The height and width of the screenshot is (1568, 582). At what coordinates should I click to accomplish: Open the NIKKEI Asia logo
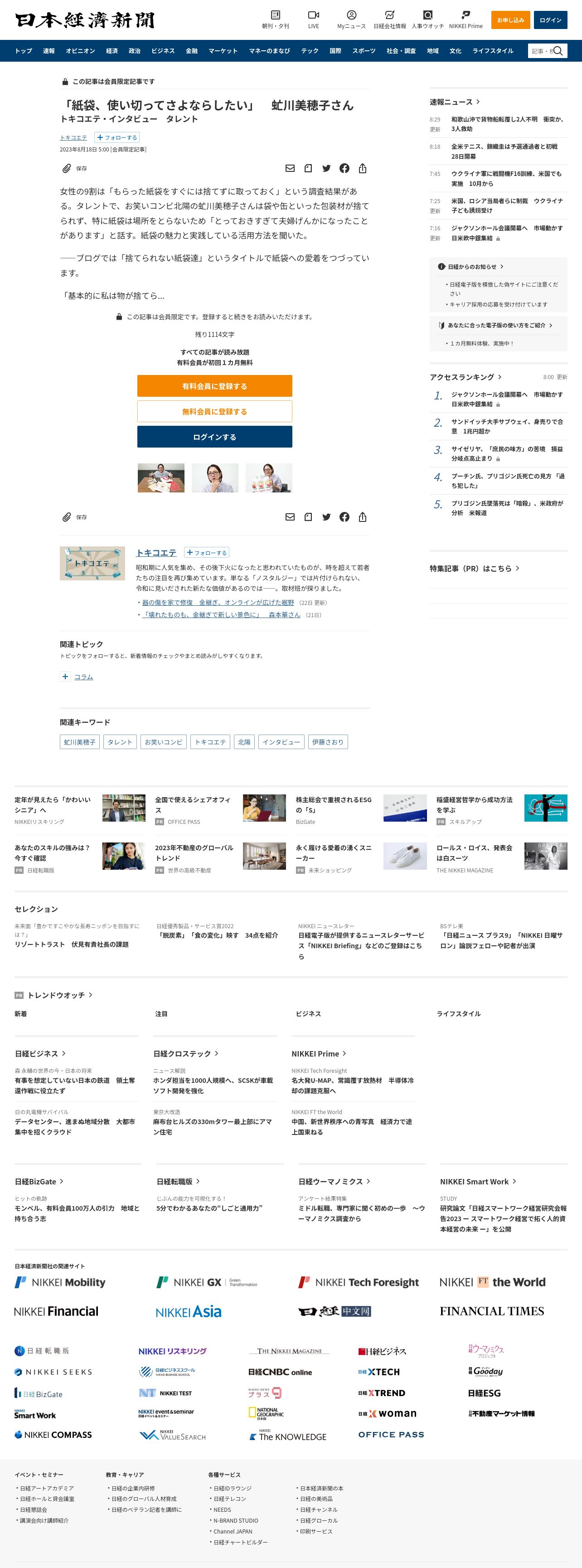(x=189, y=1312)
